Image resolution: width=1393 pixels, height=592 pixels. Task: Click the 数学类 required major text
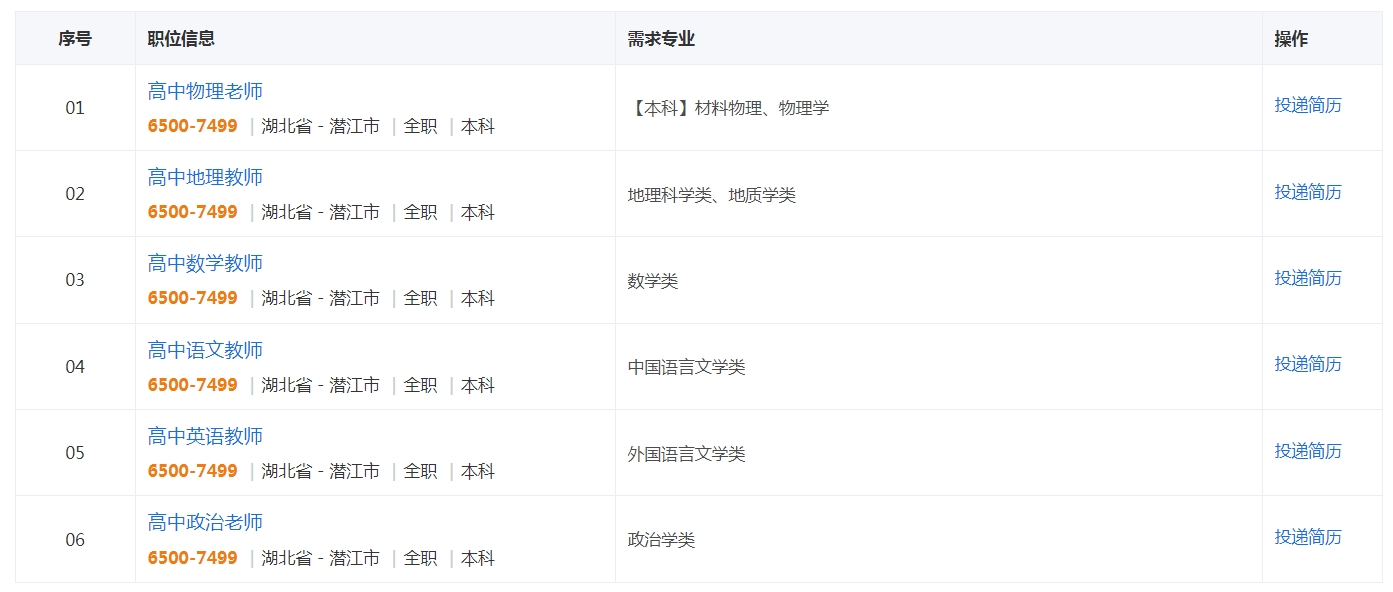click(653, 281)
